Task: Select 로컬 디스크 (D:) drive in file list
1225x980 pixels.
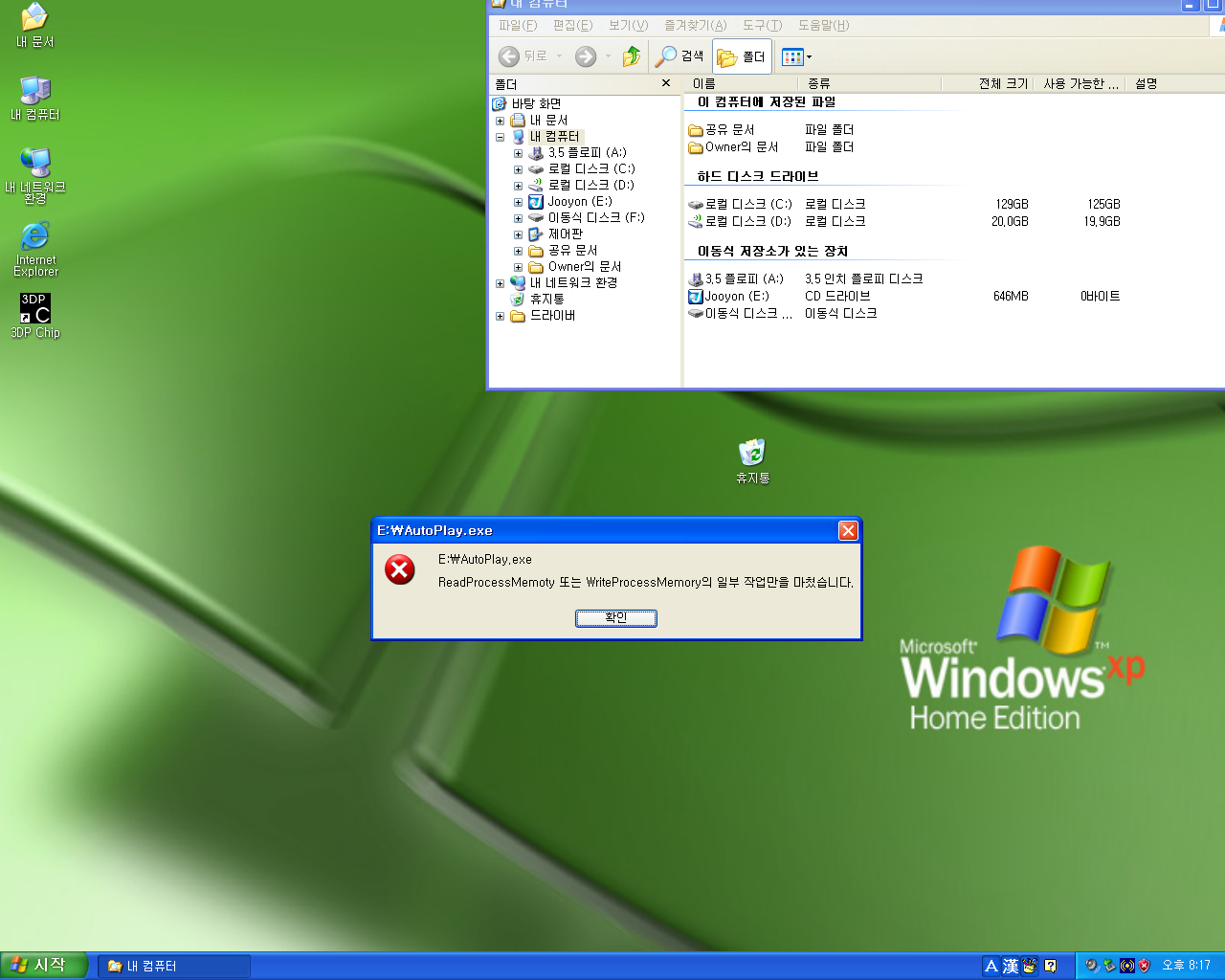Action: (x=740, y=222)
